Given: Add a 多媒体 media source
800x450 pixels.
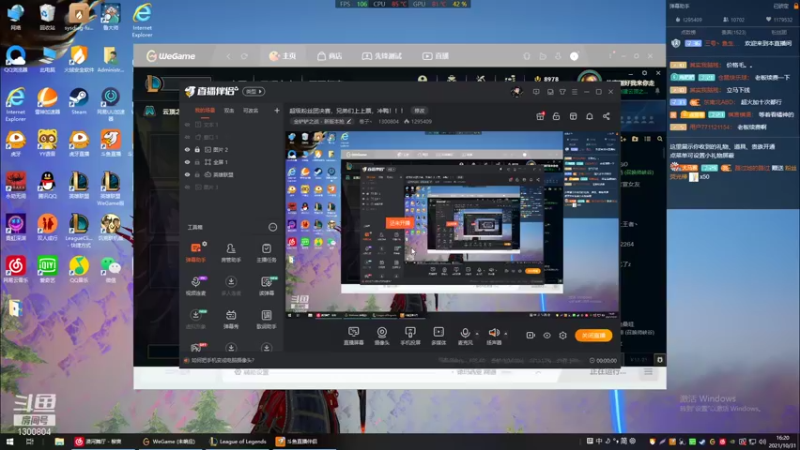Looking at the screenshot, I should [x=439, y=336].
